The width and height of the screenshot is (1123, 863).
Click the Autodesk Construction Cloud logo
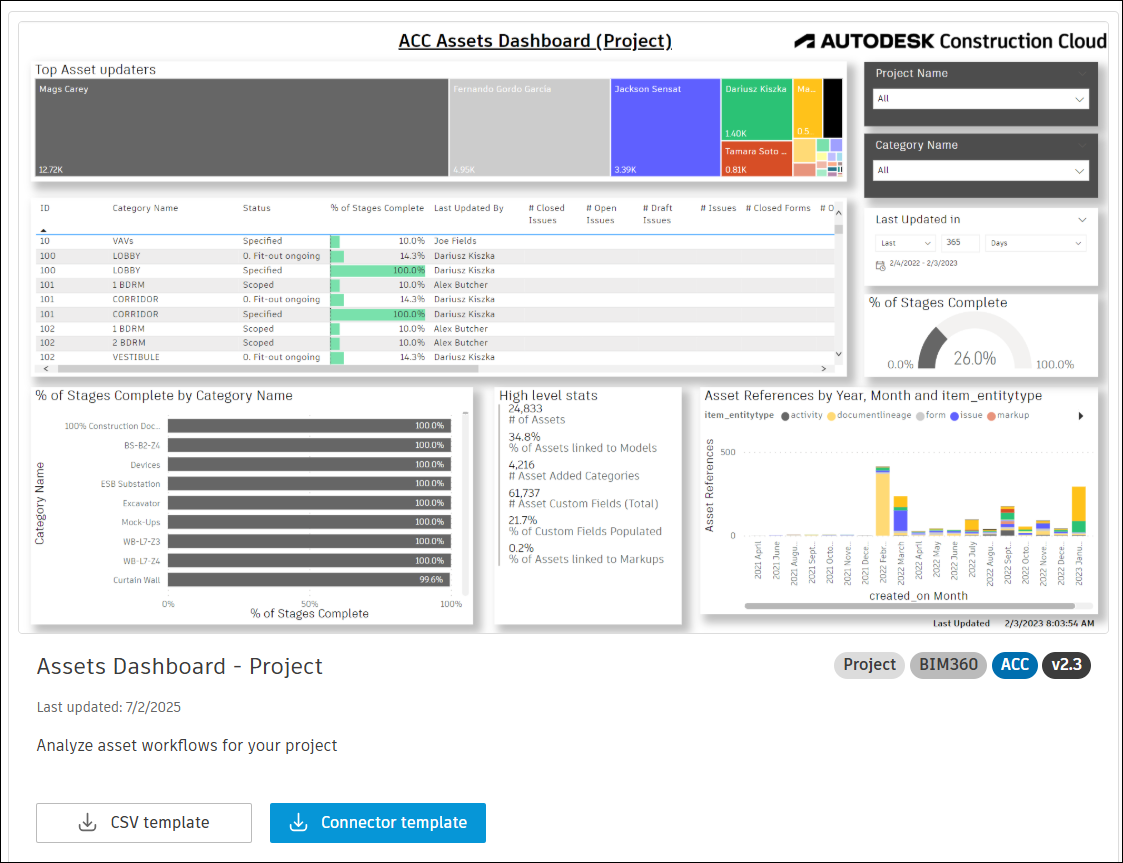(x=950, y=42)
